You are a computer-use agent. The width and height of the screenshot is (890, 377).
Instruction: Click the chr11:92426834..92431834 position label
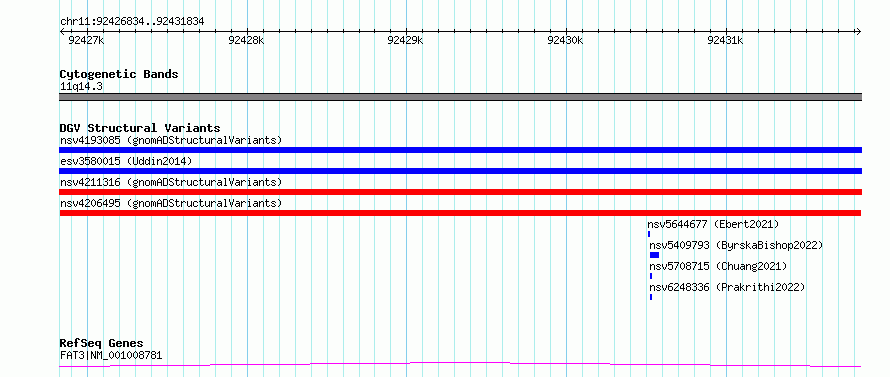(x=132, y=22)
